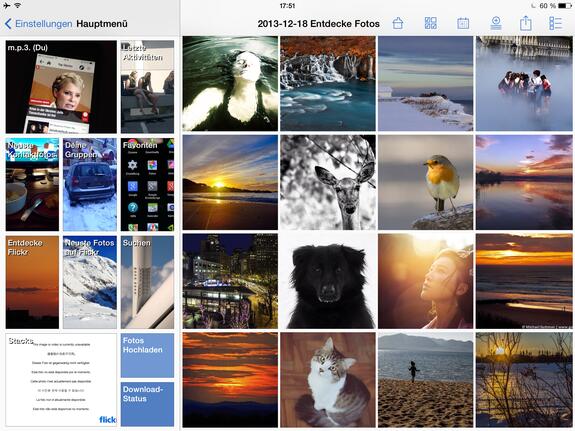Open the black-and-white deer photo thumbnail
Screen dimensions: 575x431
[x=328, y=182]
